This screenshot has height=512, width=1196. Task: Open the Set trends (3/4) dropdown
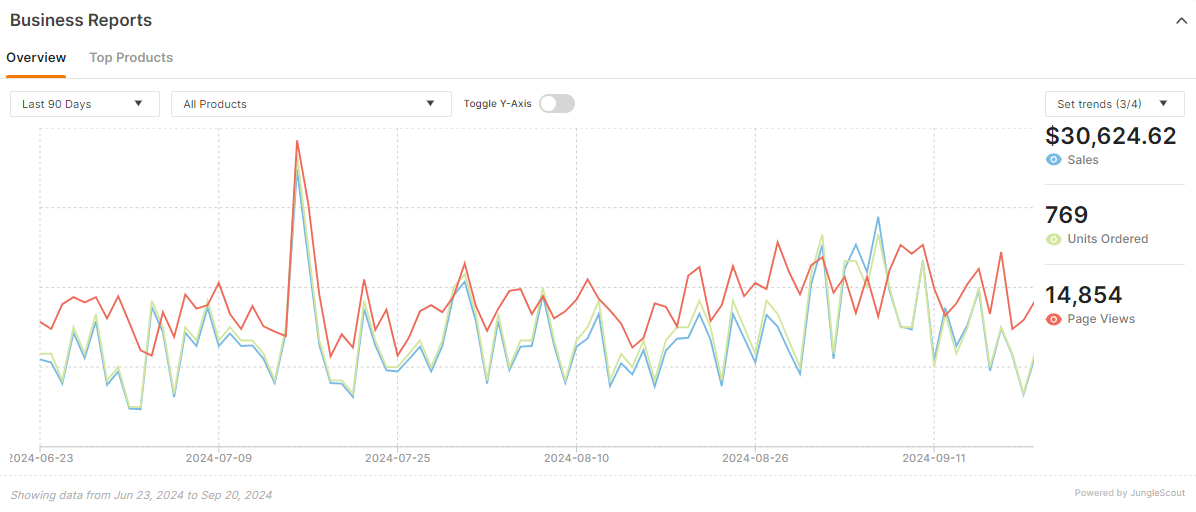coord(1114,104)
